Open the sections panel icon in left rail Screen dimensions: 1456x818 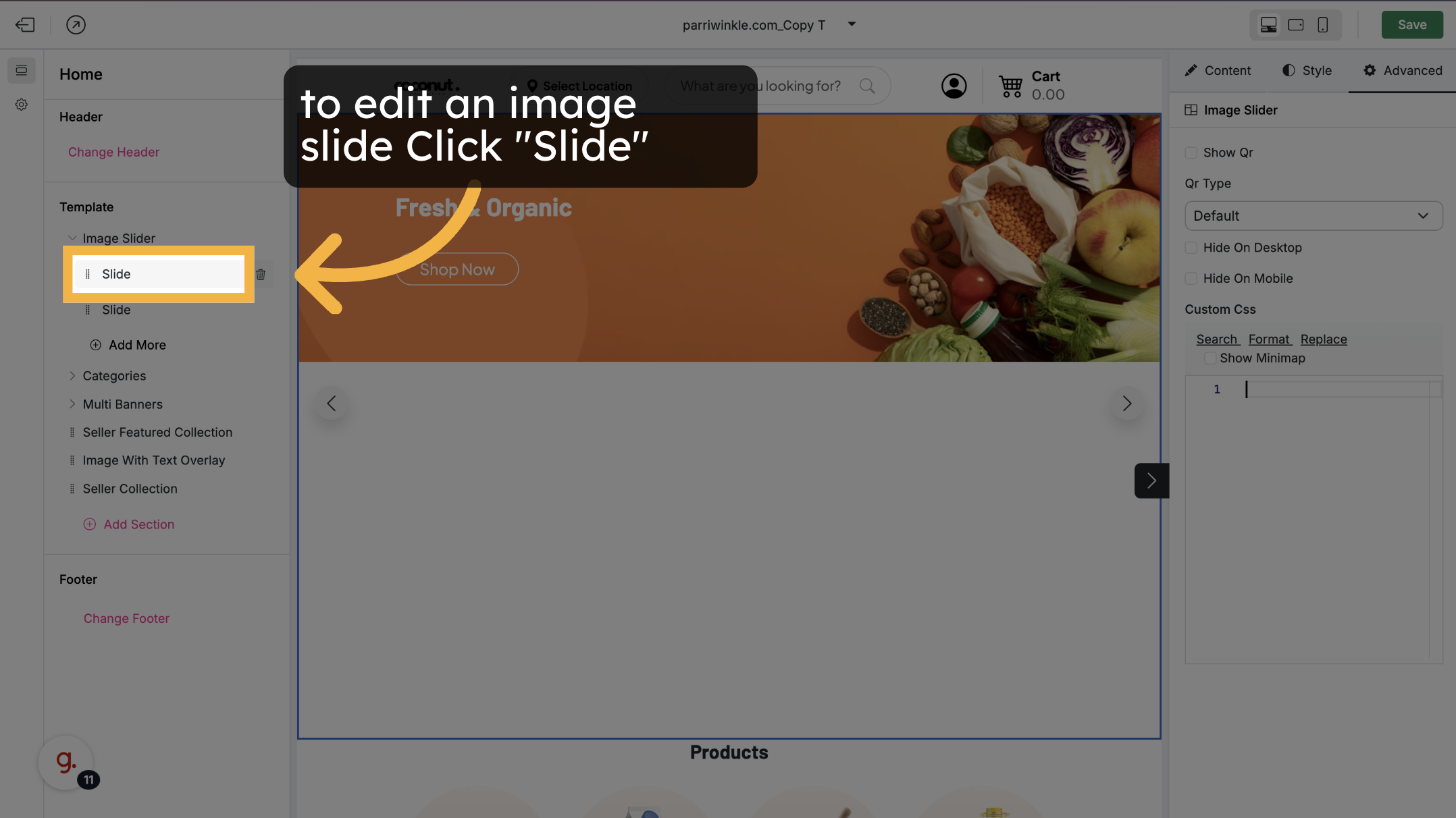coord(22,70)
